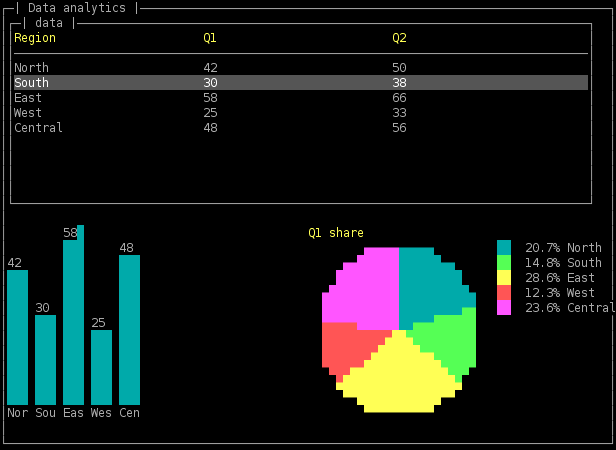Viewport: 616px width, 450px height.
Task: Click West's Q2 value 33
Action: [x=399, y=113]
